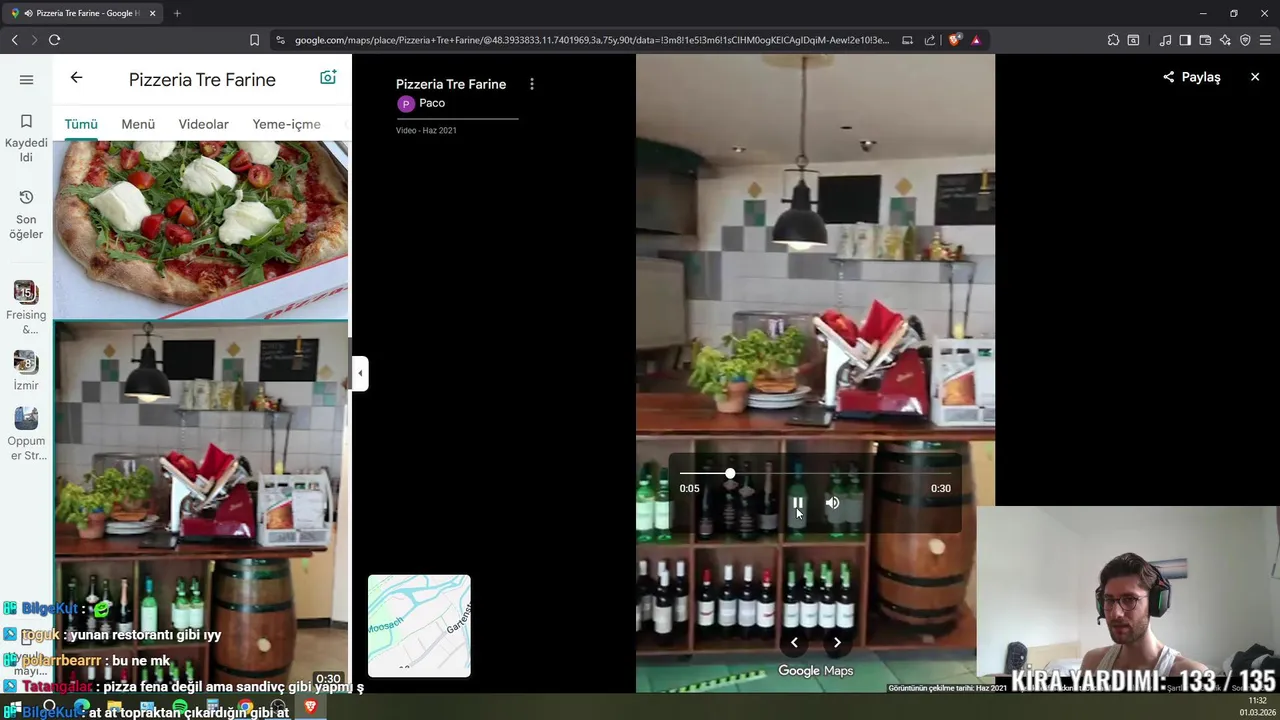
Task: Open the Google Maps hamburger menu
Action: pos(26,80)
